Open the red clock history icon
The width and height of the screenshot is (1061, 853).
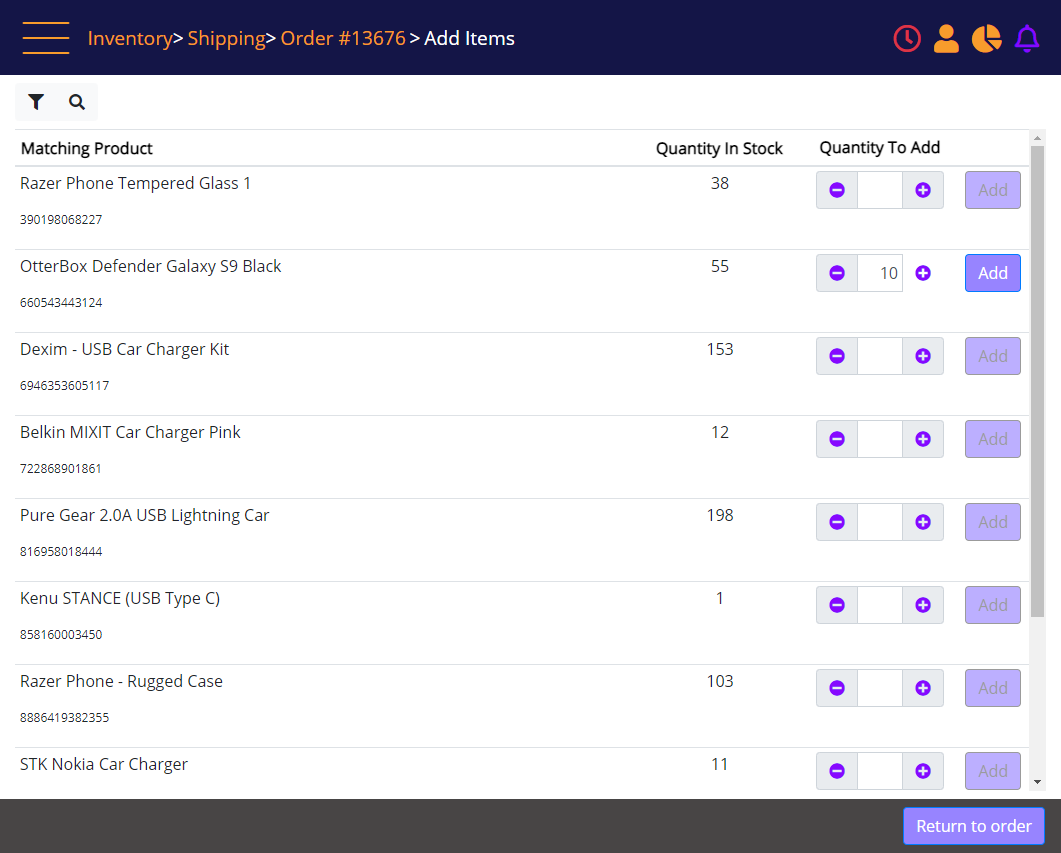pos(907,39)
